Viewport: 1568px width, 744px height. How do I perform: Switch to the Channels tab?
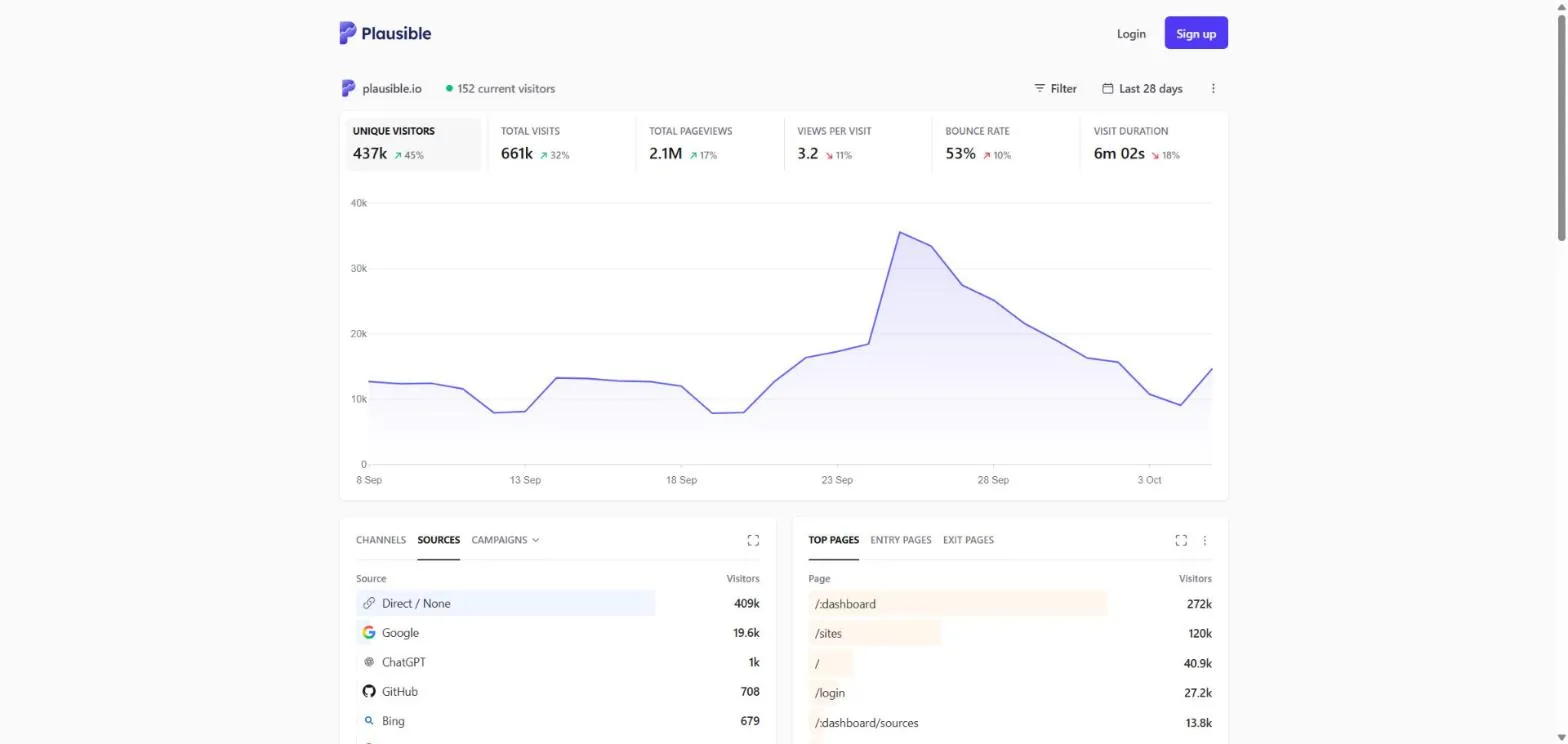[381, 540]
